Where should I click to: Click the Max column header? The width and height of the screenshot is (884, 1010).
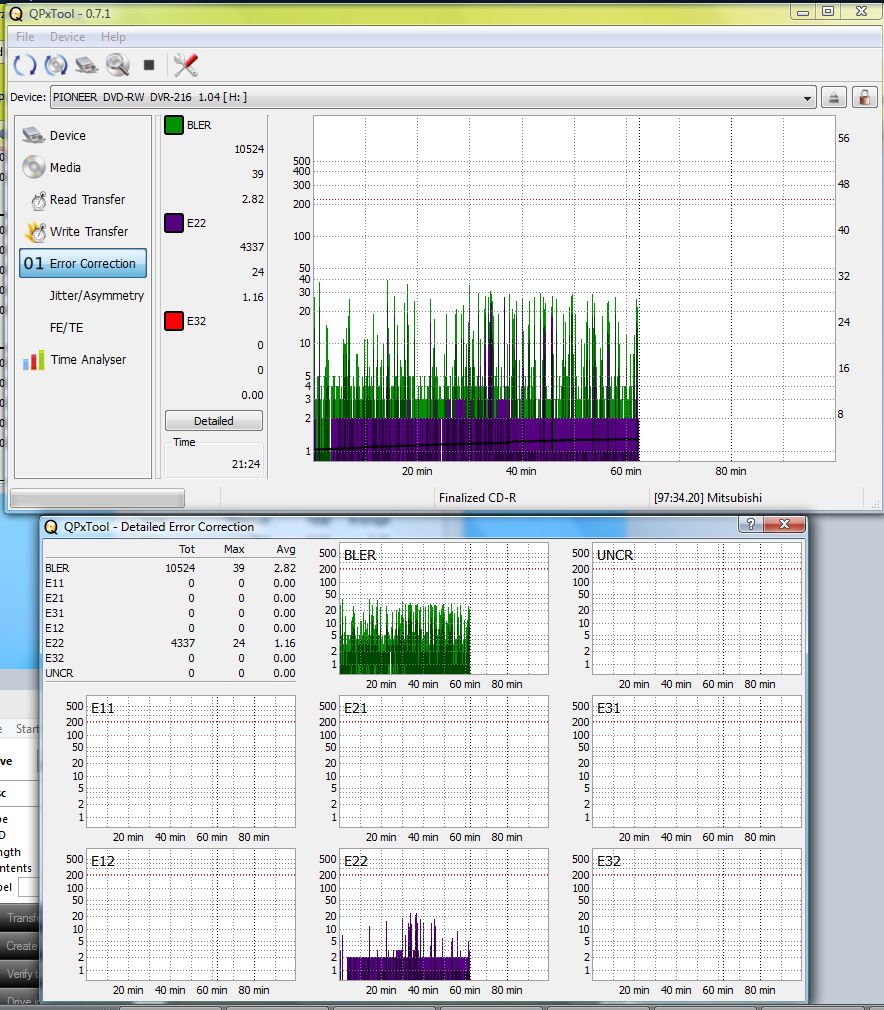click(234, 549)
